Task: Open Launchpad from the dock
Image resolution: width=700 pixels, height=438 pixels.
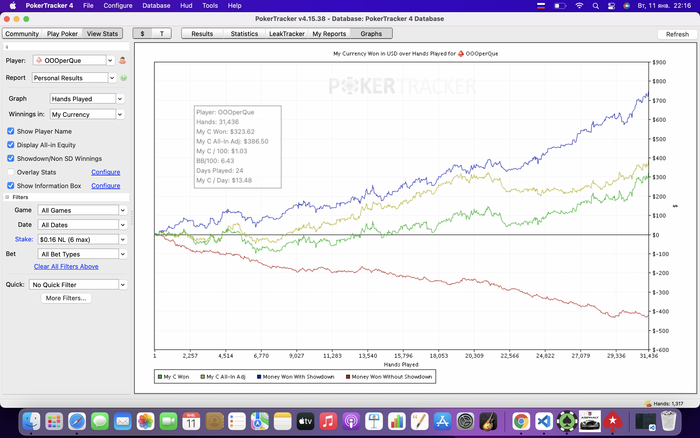Action: click(x=54, y=421)
